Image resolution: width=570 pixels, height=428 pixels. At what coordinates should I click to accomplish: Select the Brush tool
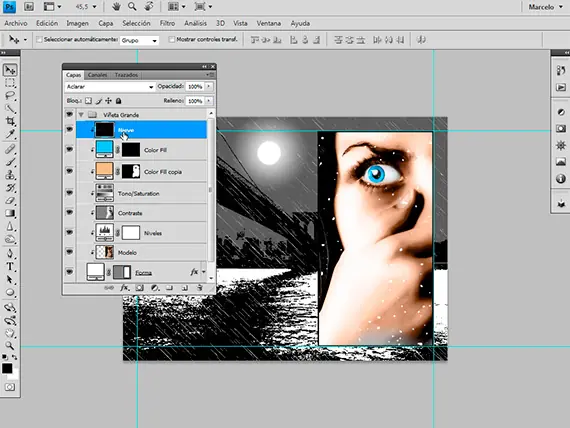click(x=10, y=162)
